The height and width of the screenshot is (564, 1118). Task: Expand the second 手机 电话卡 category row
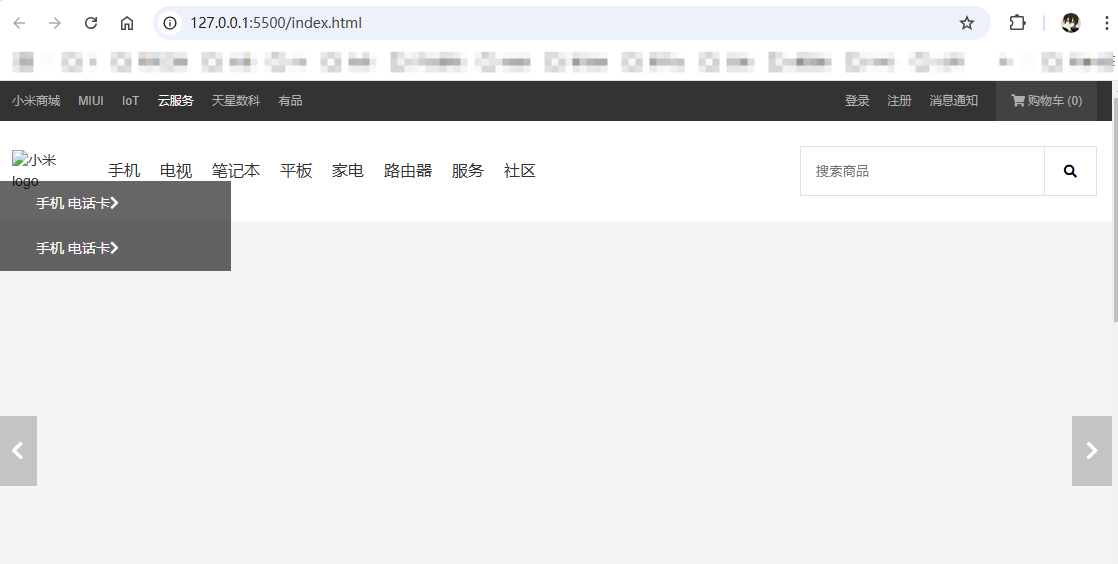pyautogui.click(x=116, y=248)
